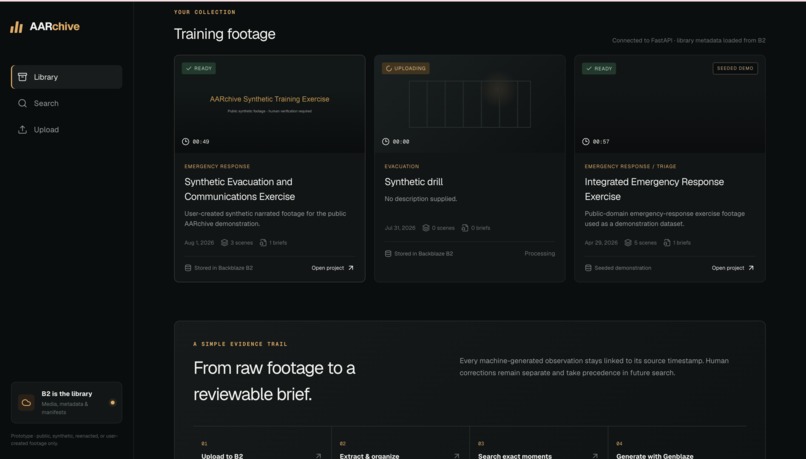This screenshot has height=459, width=806.
Task: Click the EVACUATION category label
Action: tap(401, 167)
